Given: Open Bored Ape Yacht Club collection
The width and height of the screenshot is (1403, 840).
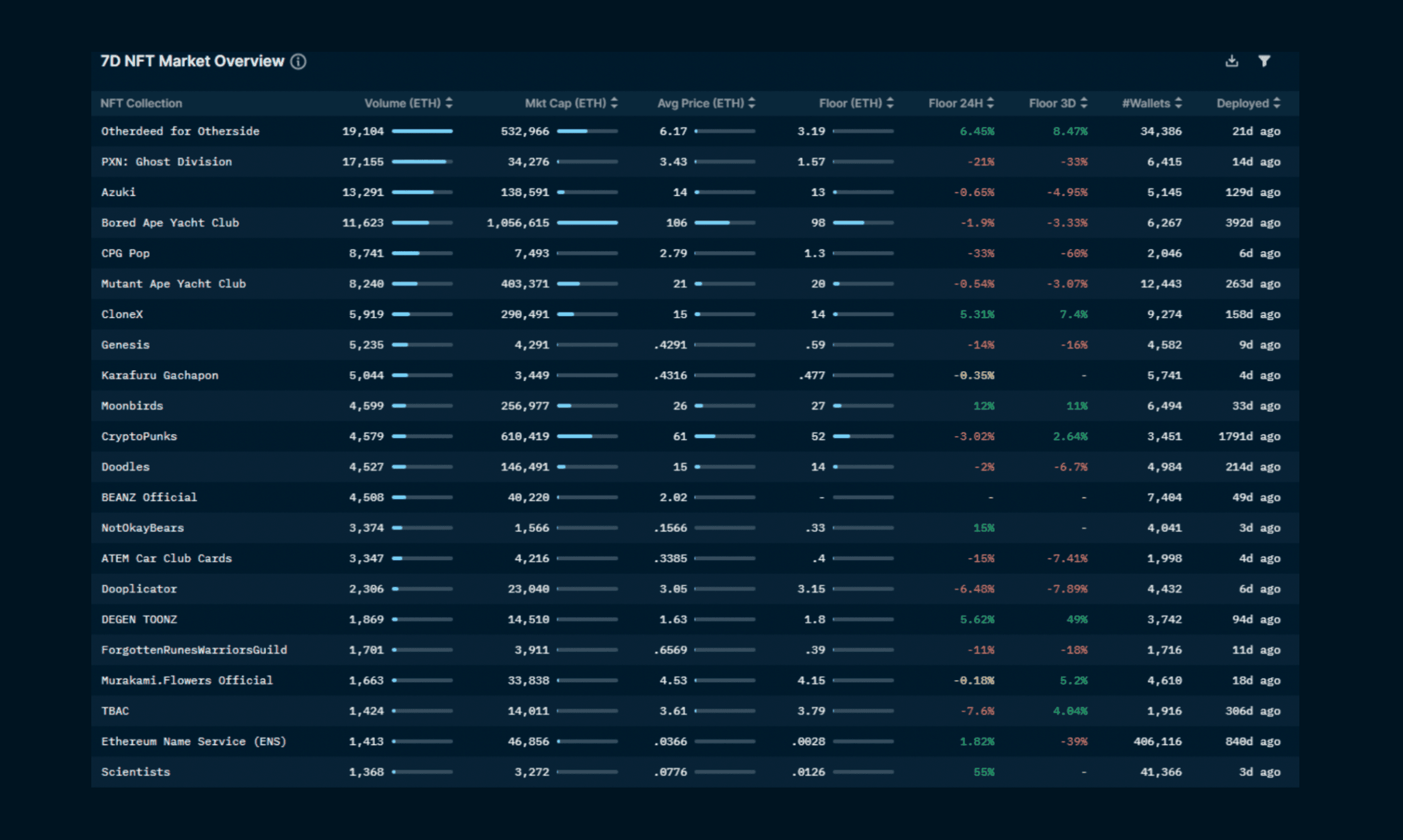Looking at the screenshot, I should 170,223.
